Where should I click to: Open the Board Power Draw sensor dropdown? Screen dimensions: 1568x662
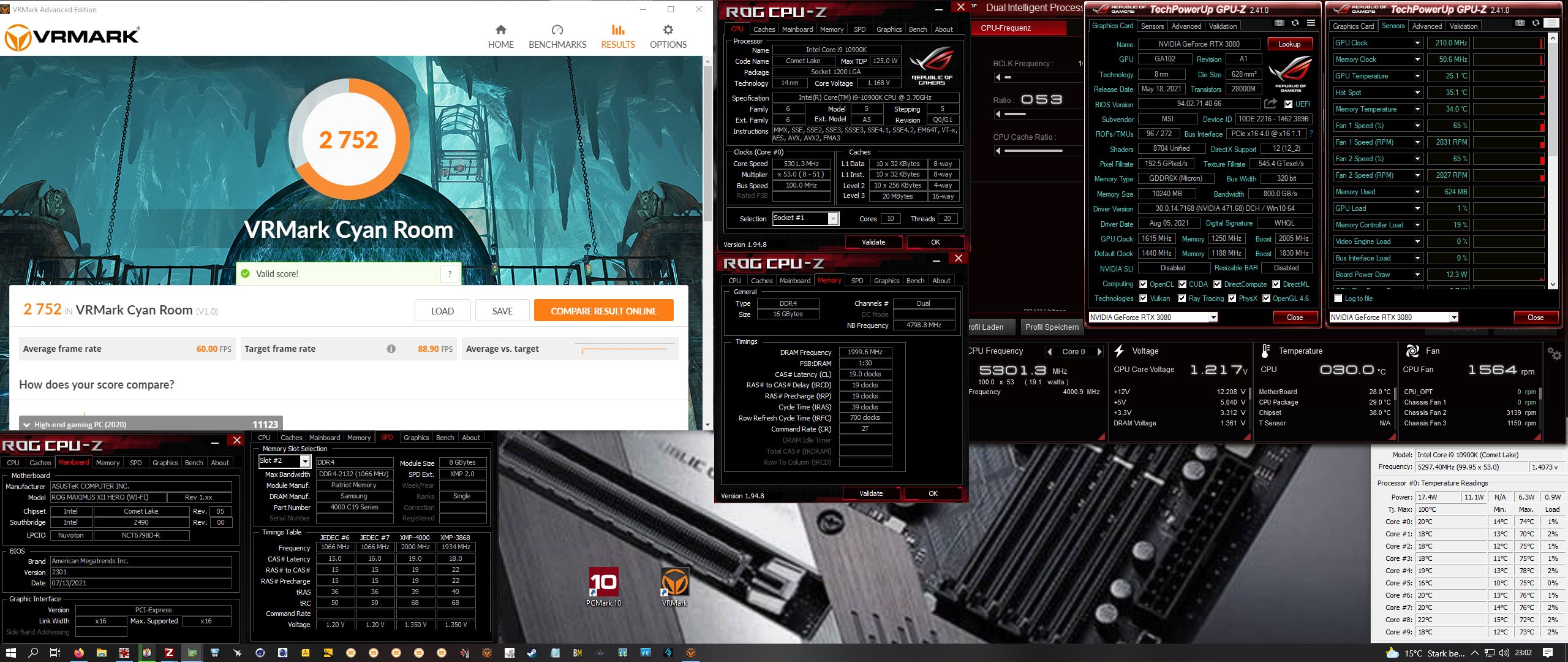coord(1417,275)
